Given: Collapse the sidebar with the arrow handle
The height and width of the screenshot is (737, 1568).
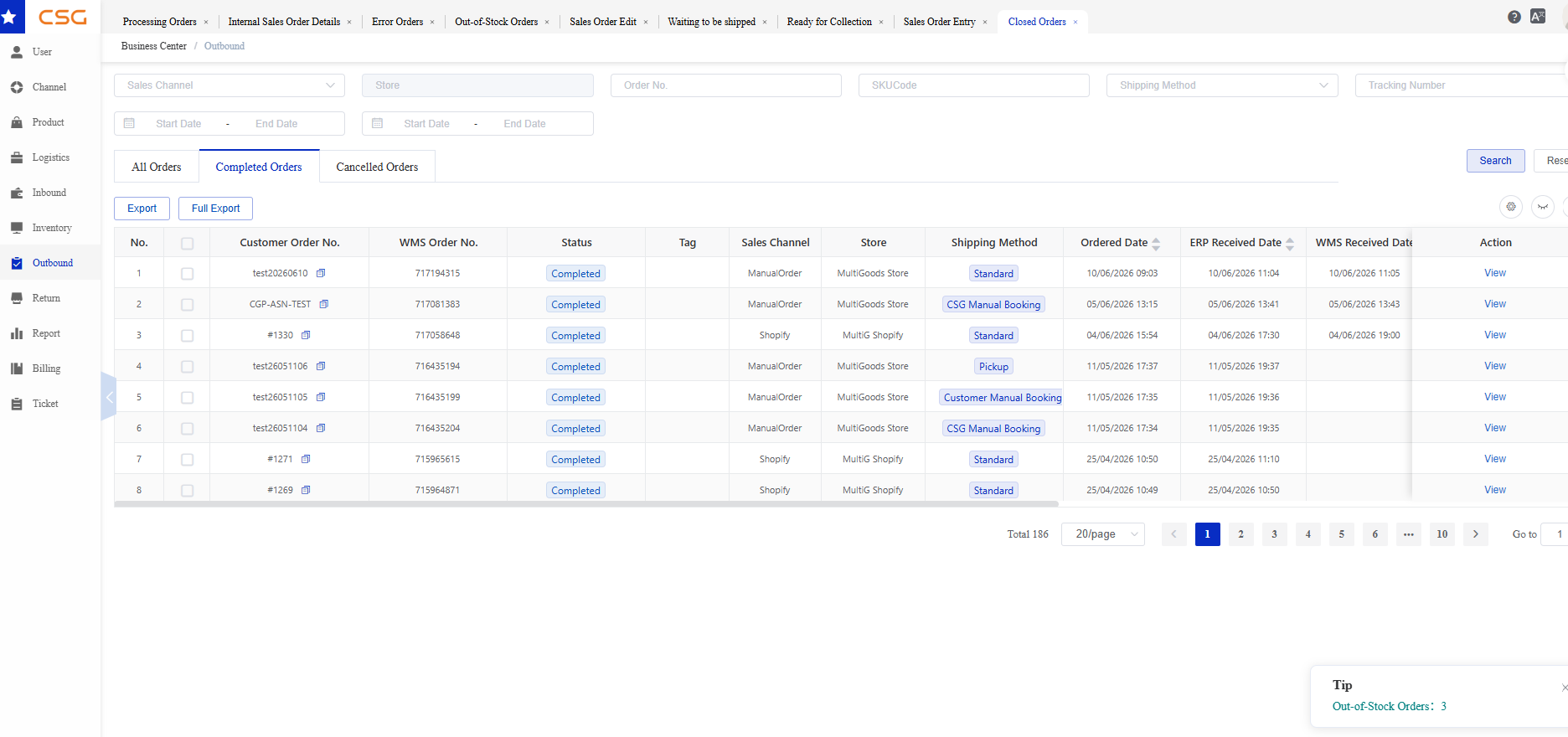Looking at the screenshot, I should [108, 397].
